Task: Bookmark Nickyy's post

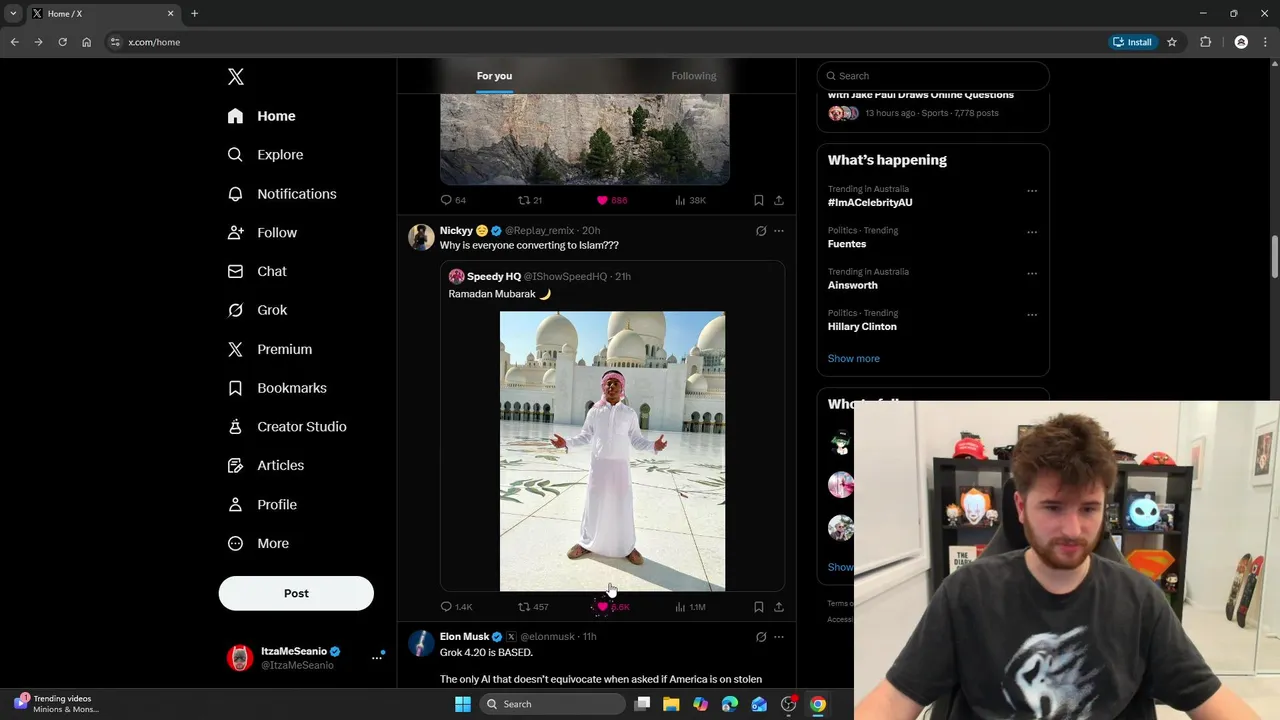Action: (x=759, y=607)
